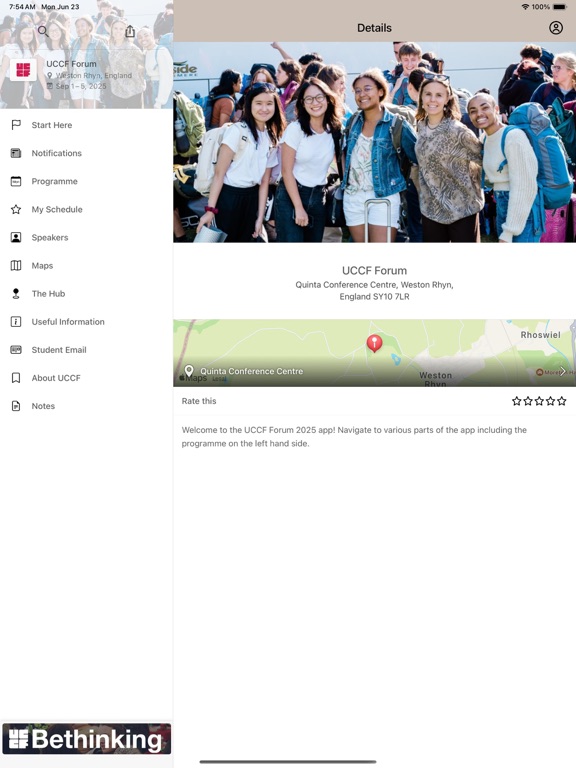Rate three stars
576x768 pixels.
[x=539, y=401]
